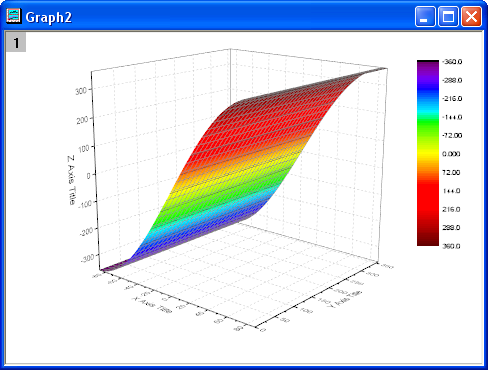Click the Y Axis Title label
The image size is (488, 370).
pyautogui.click(x=345, y=298)
